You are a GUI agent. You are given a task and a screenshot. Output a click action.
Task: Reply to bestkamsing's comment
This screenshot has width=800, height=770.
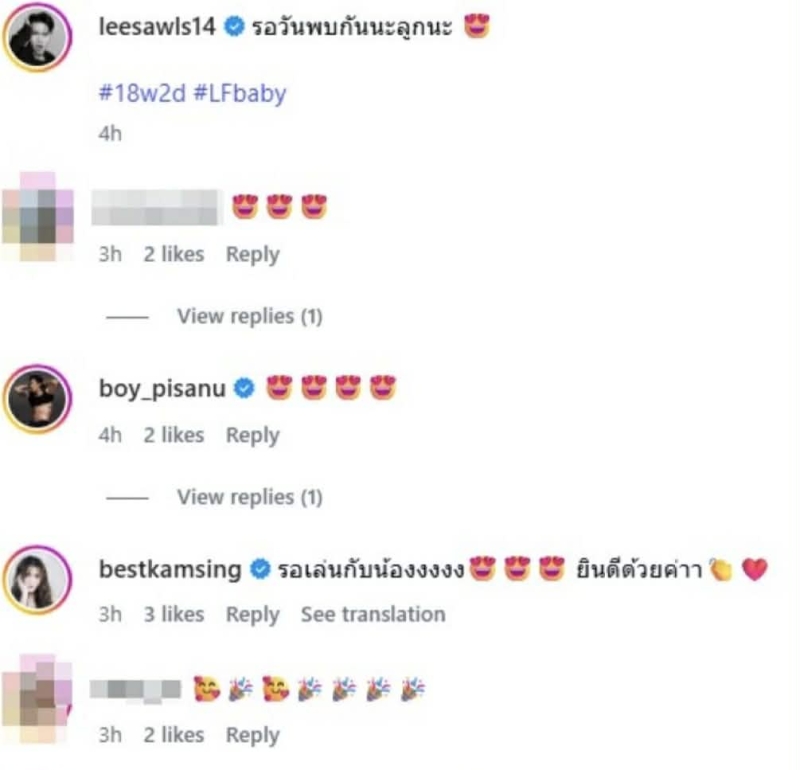coord(253,615)
